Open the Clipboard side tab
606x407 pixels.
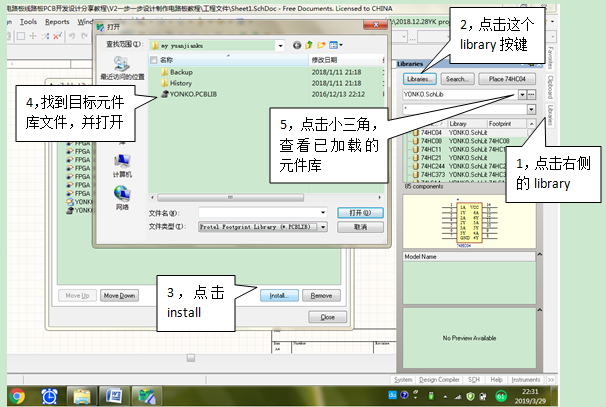pyautogui.click(x=550, y=87)
